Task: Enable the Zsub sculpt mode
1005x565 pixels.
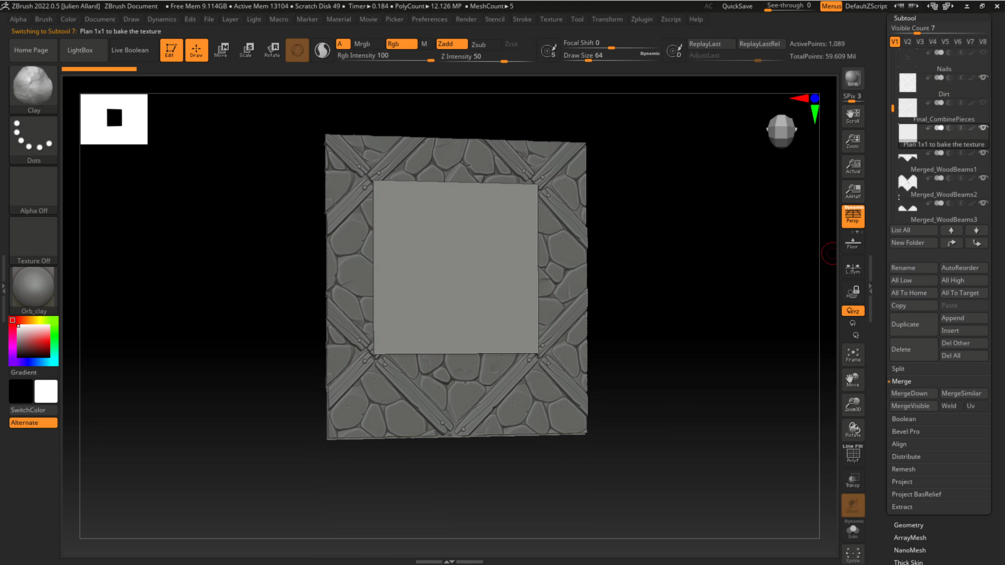Action: point(479,44)
